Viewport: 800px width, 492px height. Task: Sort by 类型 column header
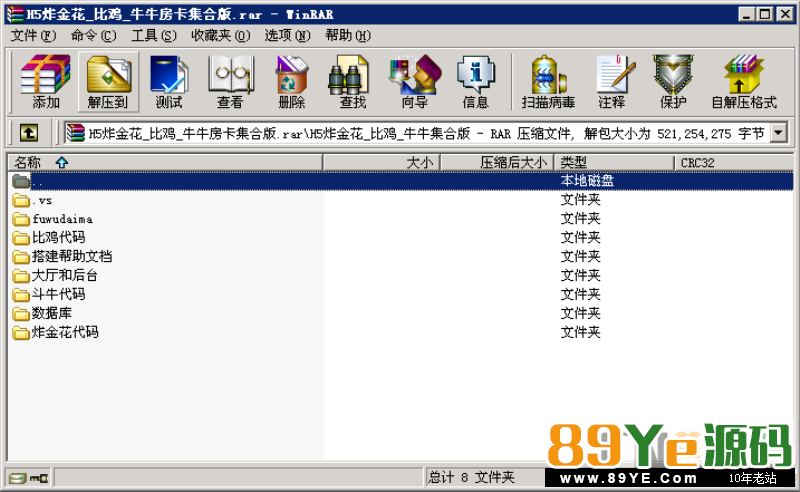coord(614,163)
